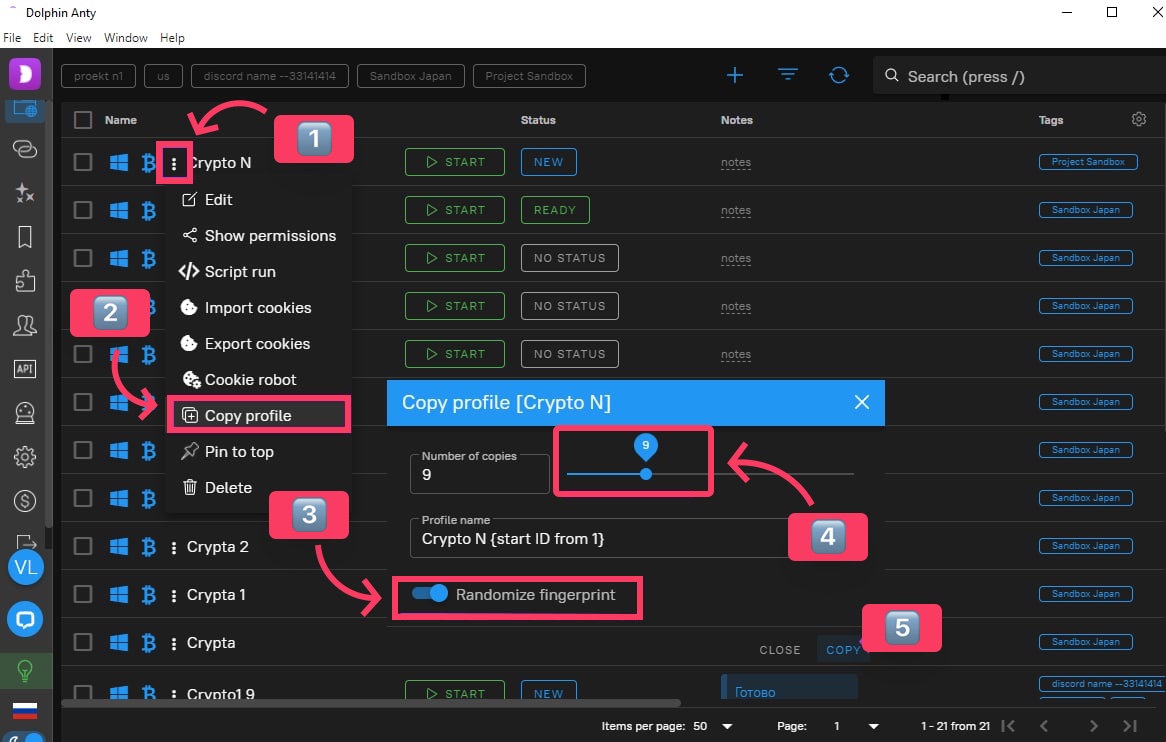Screen dimensions: 1166x742
Task: Open the Page number dropdown
Action: (x=856, y=726)
